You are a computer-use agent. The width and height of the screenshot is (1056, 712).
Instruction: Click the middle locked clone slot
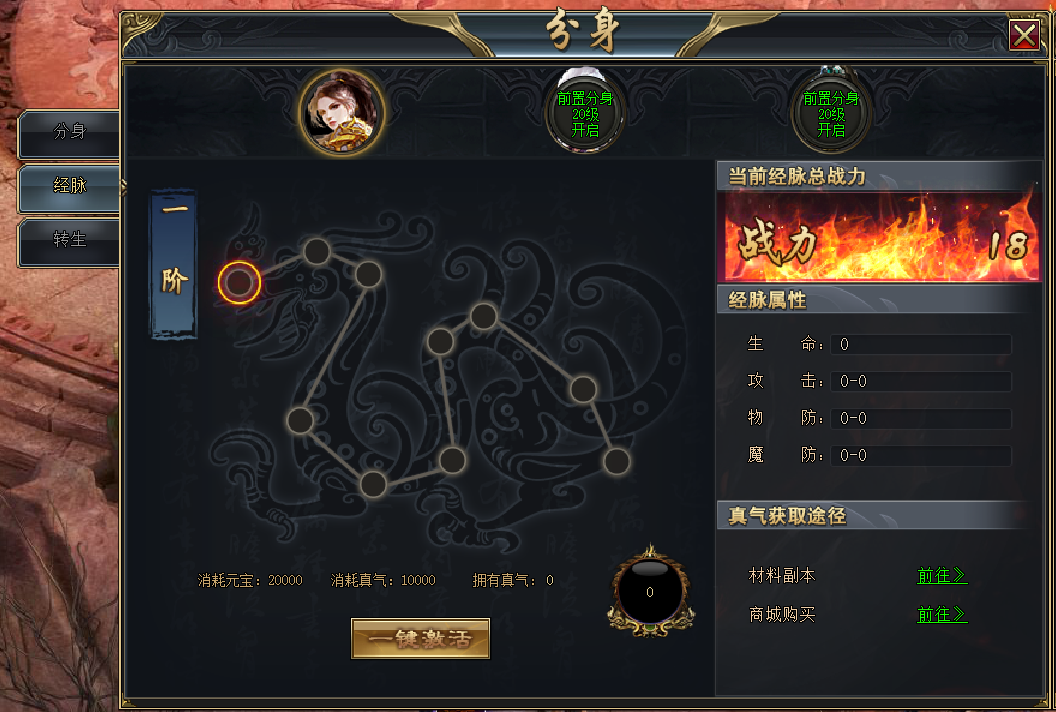[585, 112]
